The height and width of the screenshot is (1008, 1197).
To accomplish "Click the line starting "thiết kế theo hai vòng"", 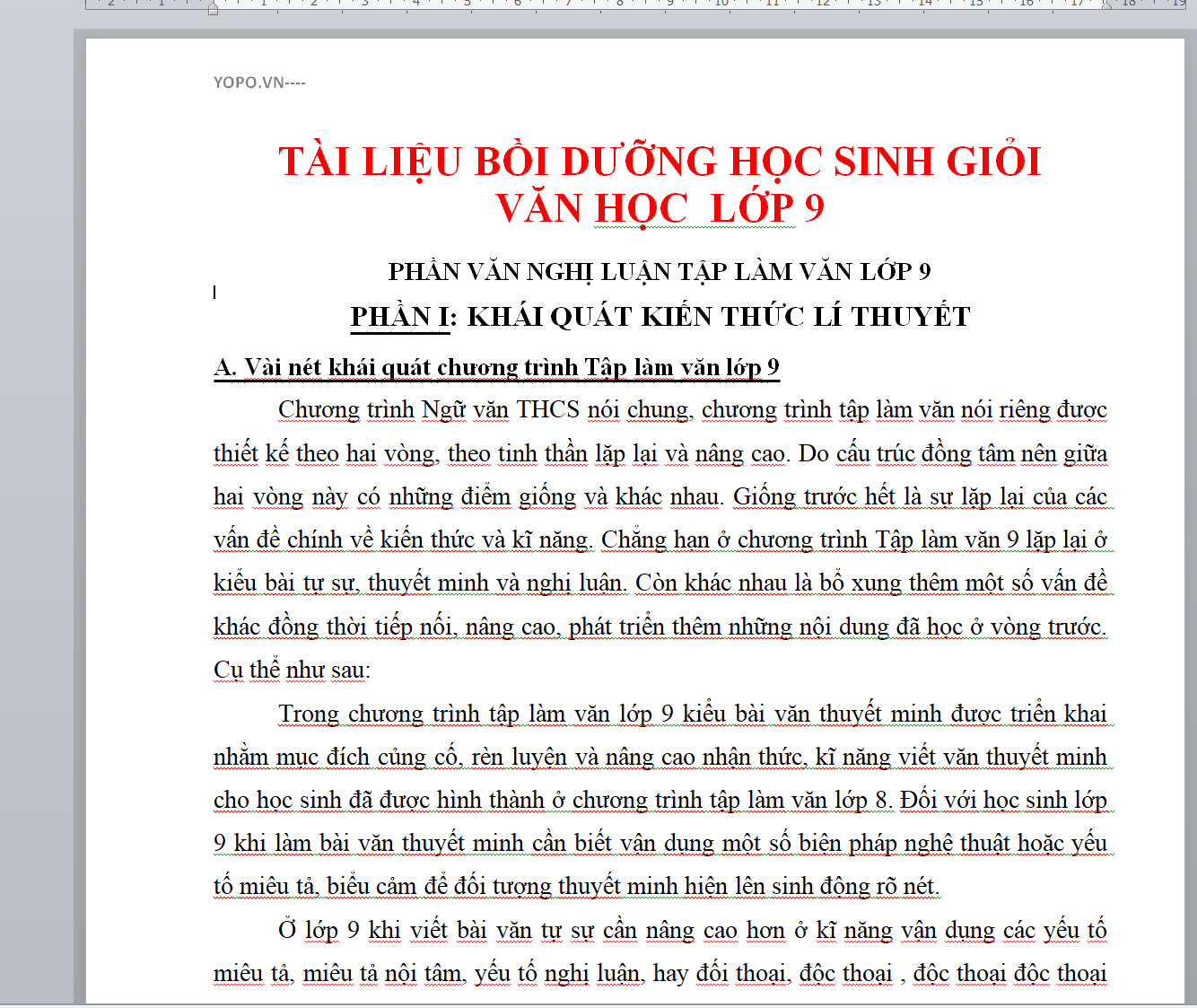I will click(x=660, y=453).
